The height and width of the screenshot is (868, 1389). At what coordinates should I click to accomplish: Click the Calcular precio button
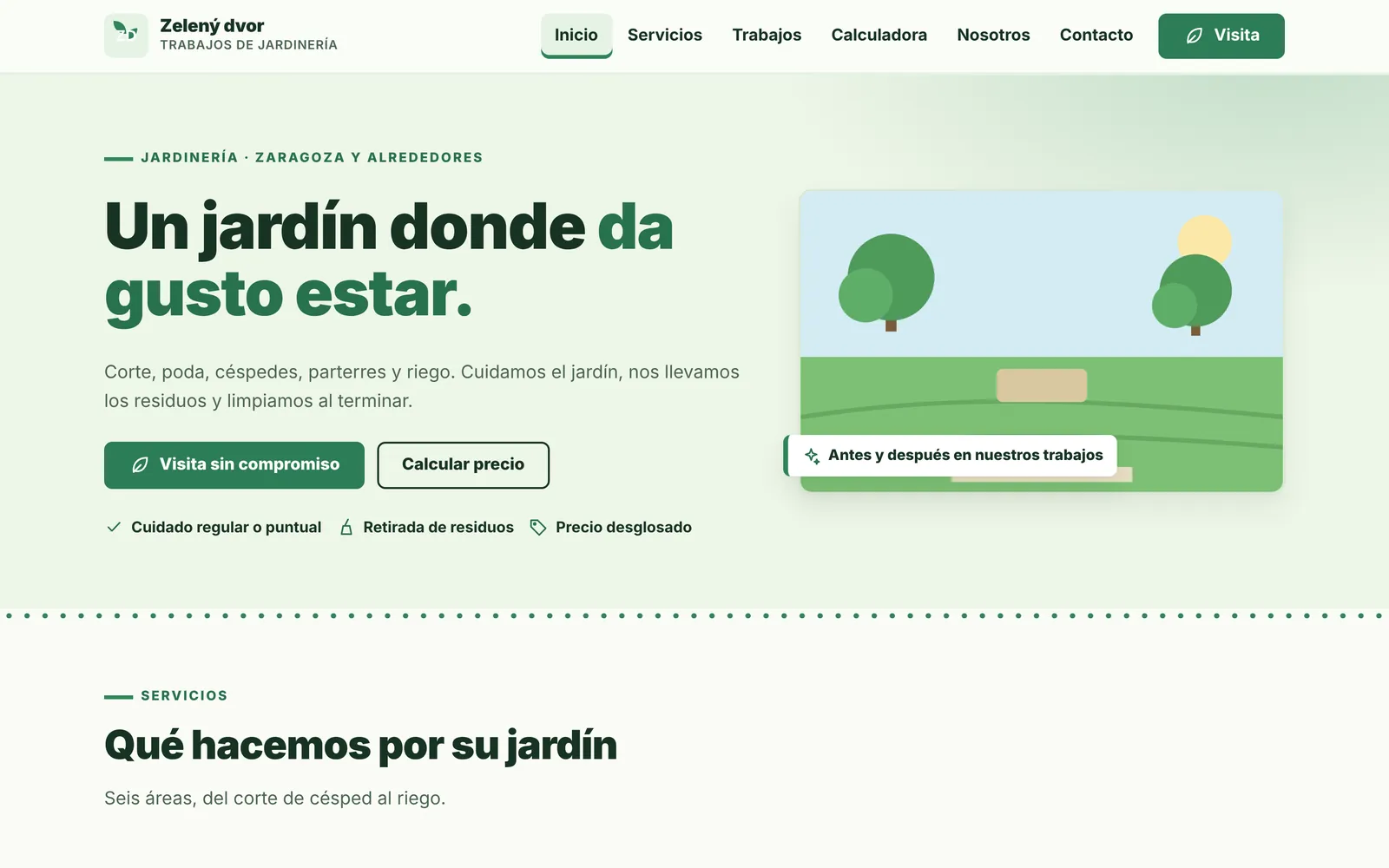[x=464, y=465]
